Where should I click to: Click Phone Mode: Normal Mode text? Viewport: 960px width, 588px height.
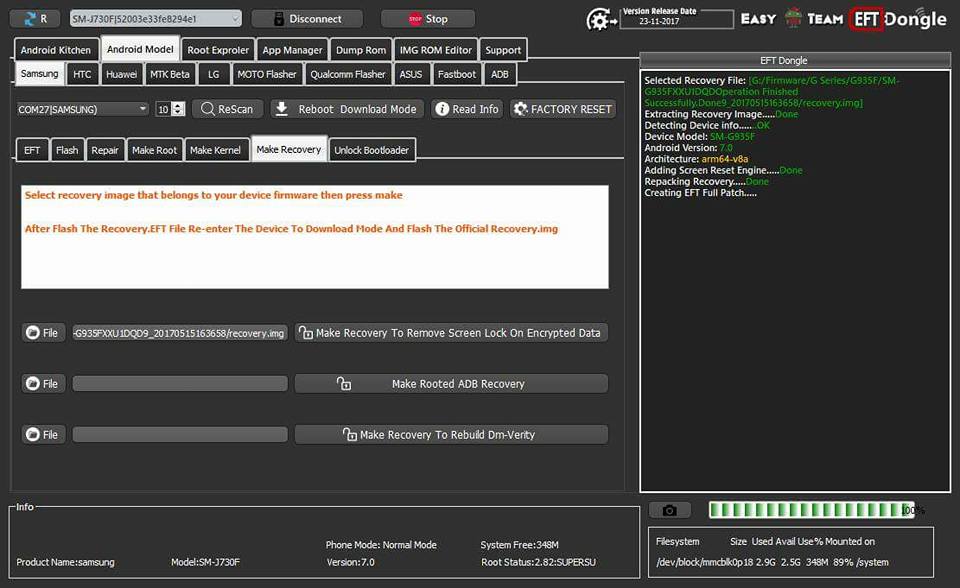pos(381,545)
